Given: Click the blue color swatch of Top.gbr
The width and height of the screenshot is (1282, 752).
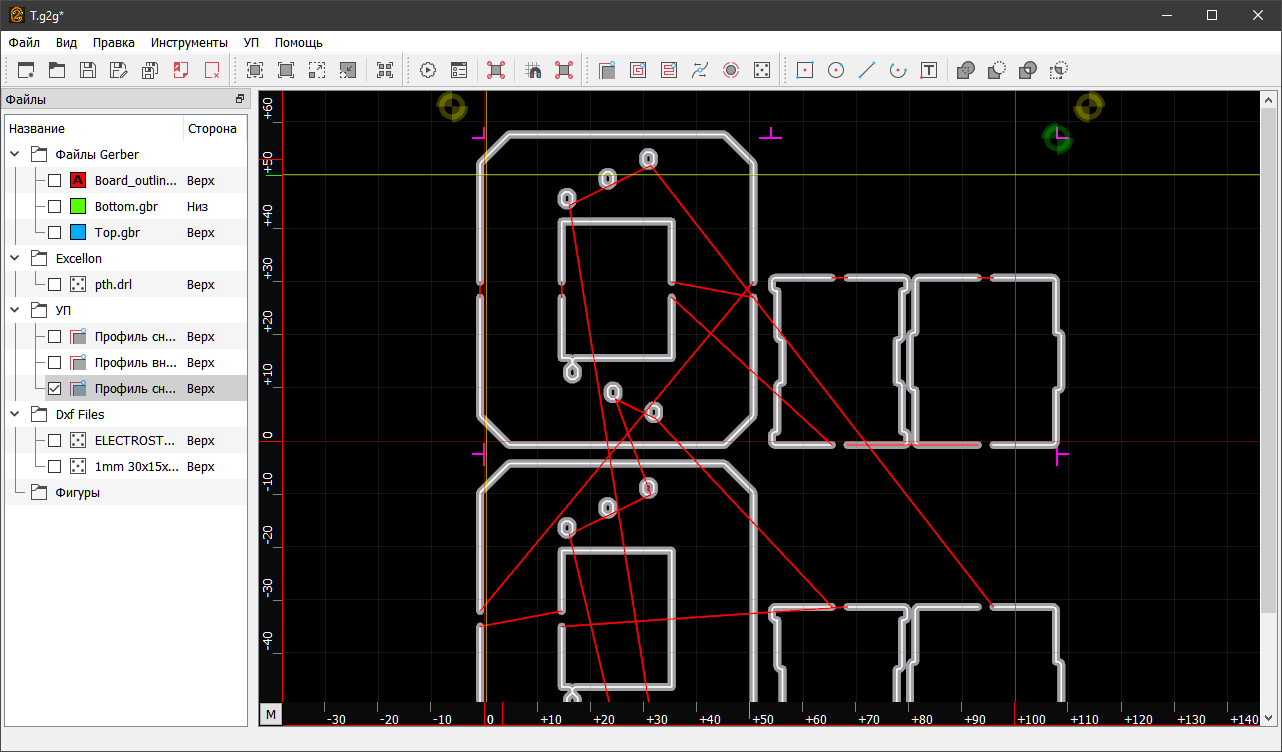Looking at the screenshot, I should (78, 233).
